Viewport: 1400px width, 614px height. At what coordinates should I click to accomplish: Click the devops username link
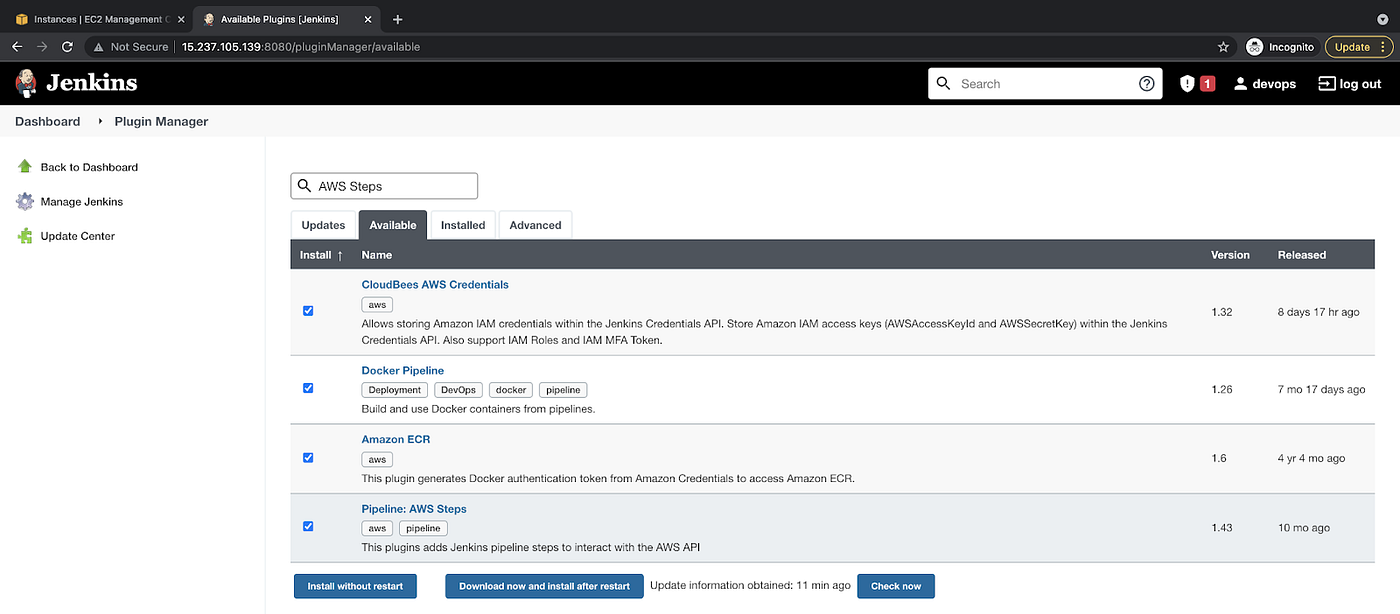[x=1274, y=84]
